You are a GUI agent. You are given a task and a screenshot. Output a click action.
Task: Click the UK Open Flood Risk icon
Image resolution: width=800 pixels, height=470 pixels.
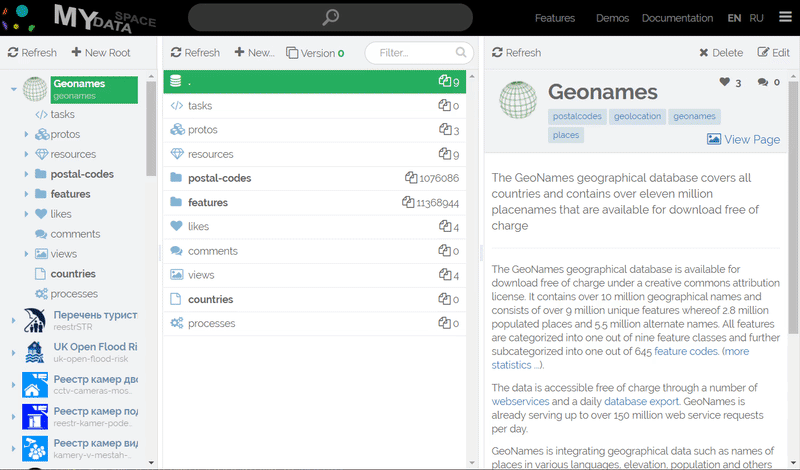click(x=35, y=352)
